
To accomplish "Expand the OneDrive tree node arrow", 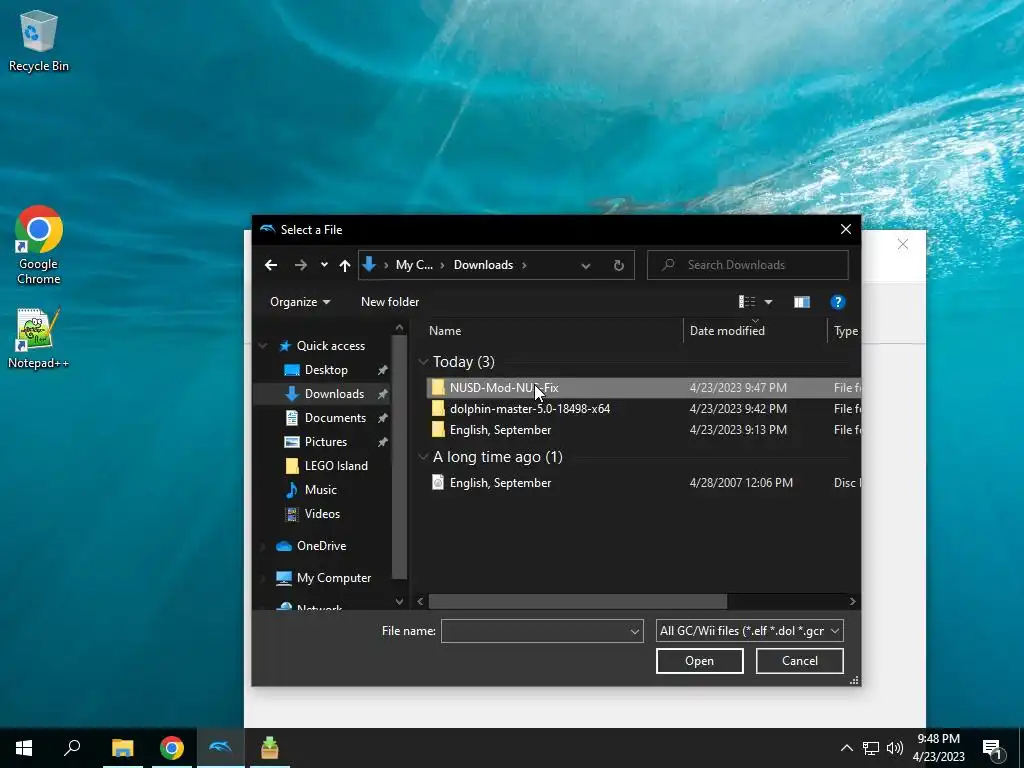I will click(263, 546).
